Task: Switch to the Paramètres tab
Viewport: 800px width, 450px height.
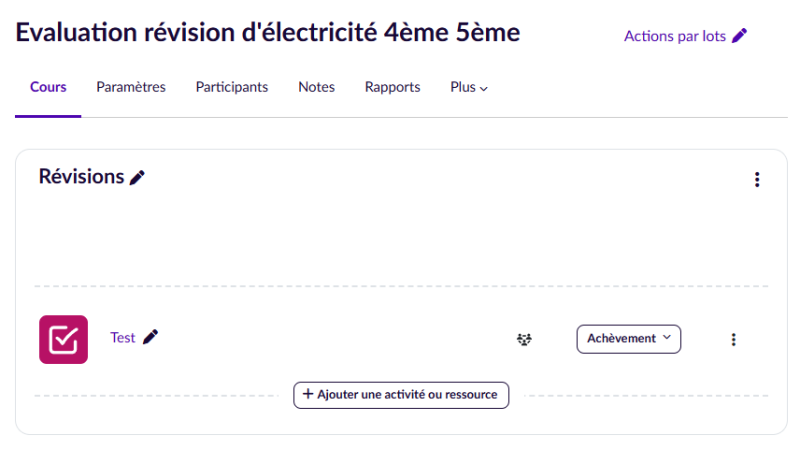Action: coord(131,87)
